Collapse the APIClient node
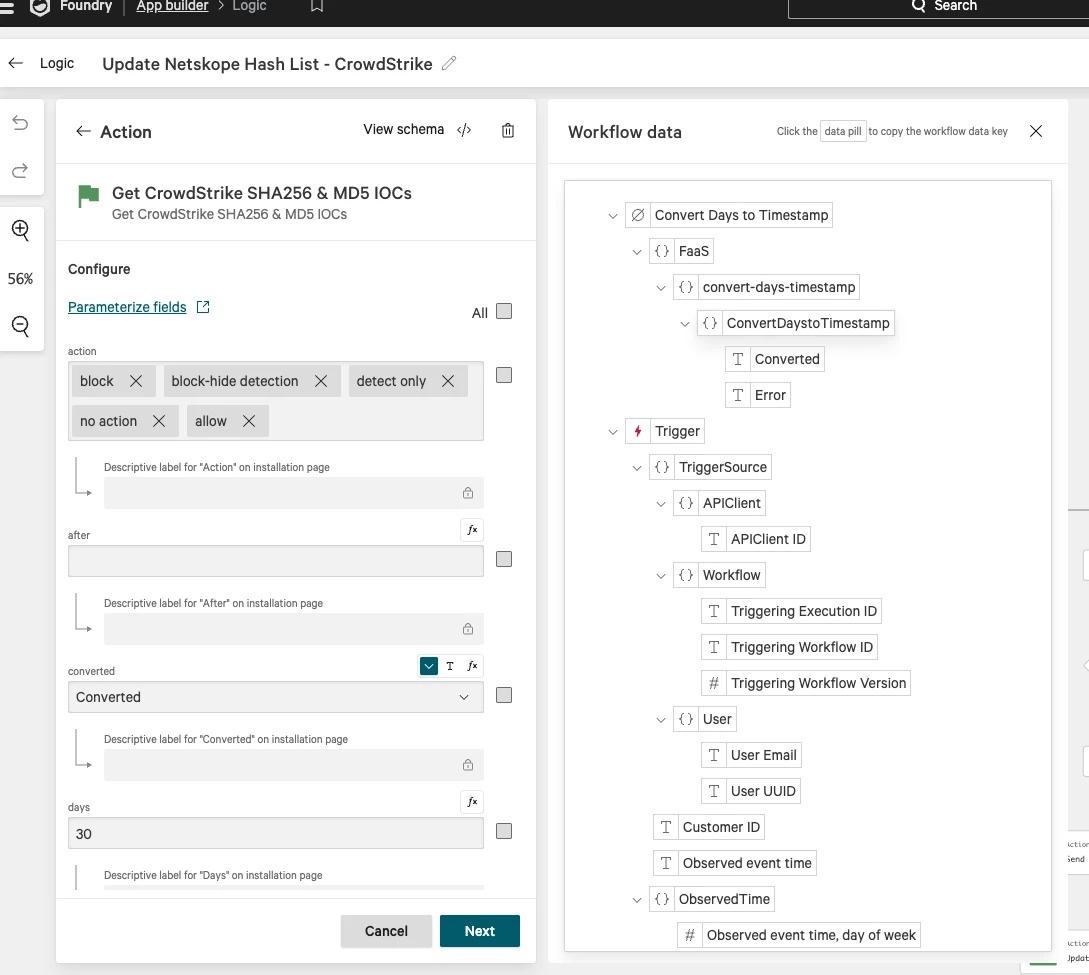 coord(660,504)
